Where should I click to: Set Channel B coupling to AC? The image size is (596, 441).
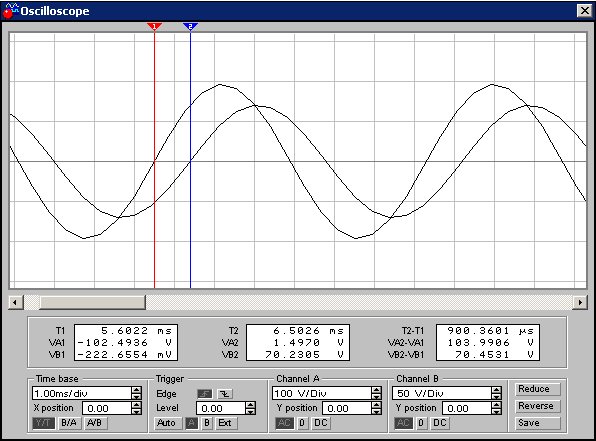point(403,423)
